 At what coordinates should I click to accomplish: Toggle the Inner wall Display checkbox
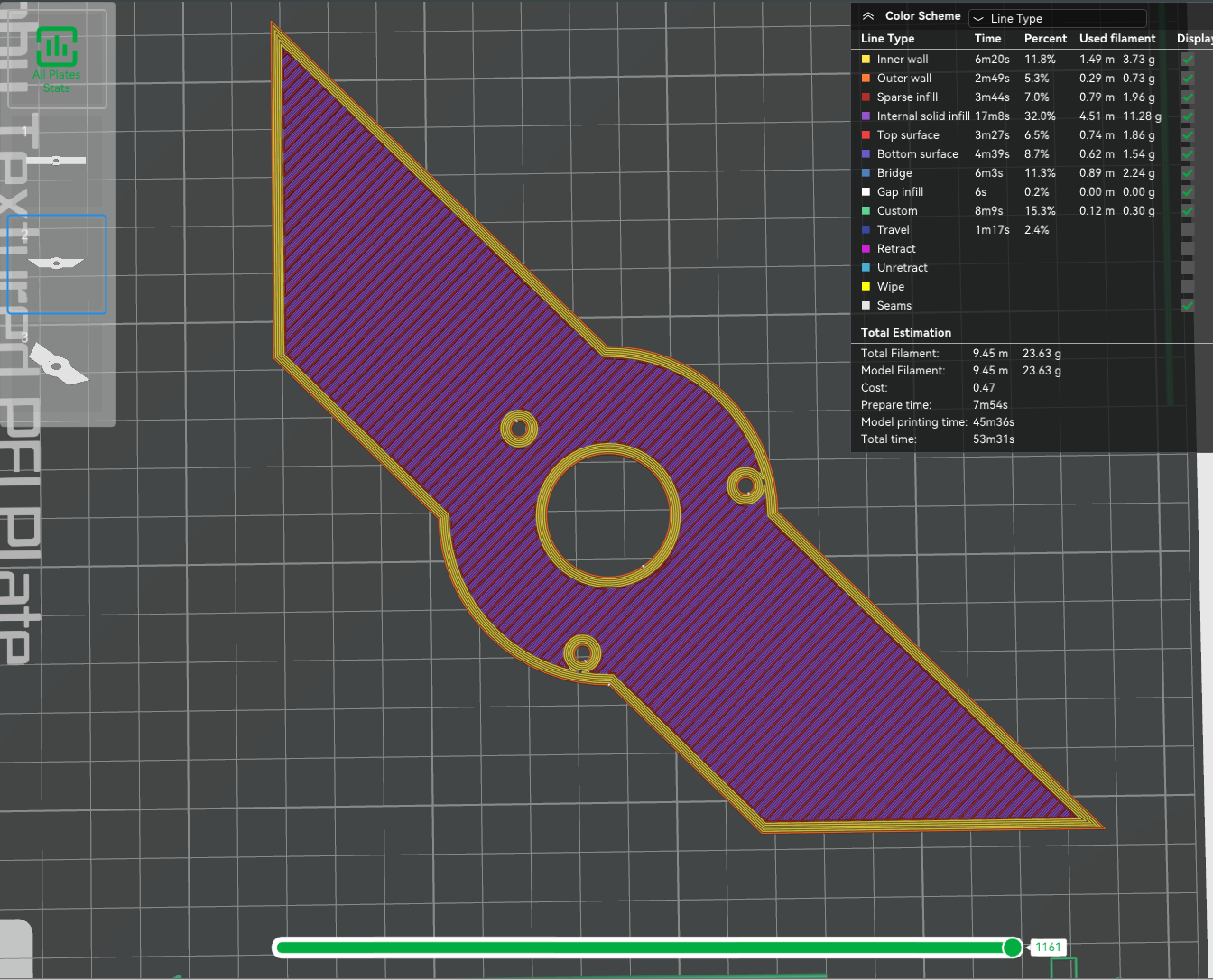[x=1190, y=59]
